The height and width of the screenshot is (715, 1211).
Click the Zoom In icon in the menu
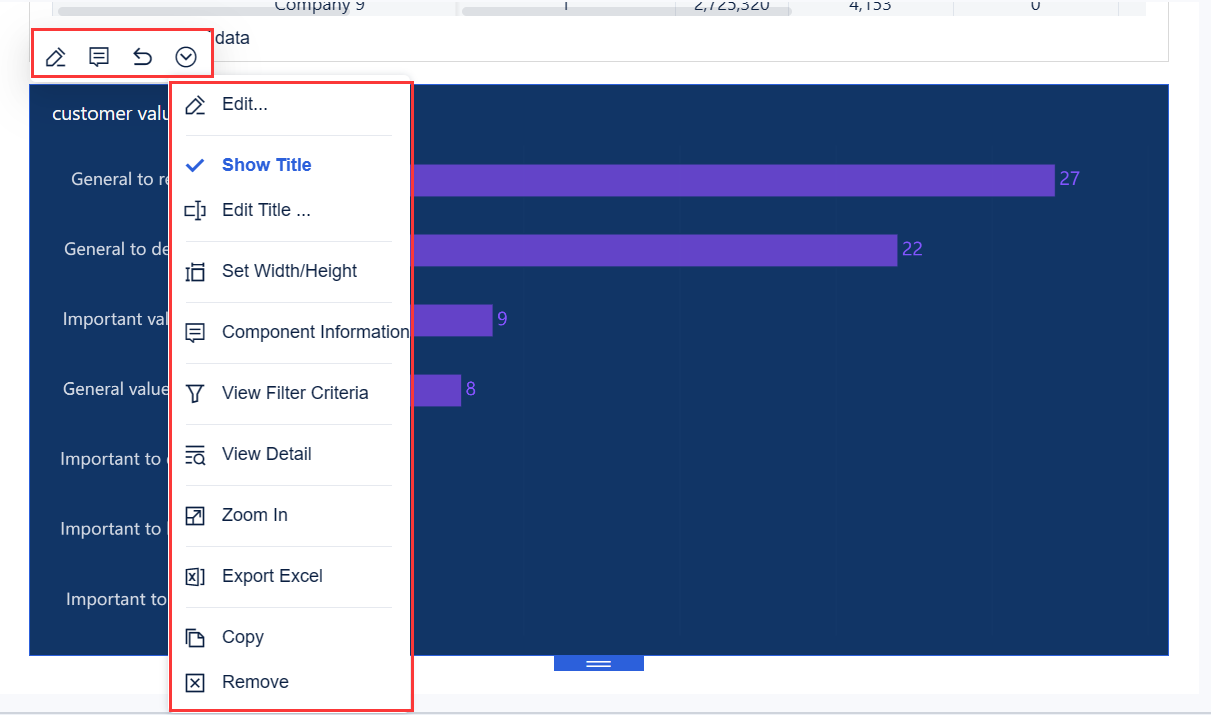click(194, 514)
